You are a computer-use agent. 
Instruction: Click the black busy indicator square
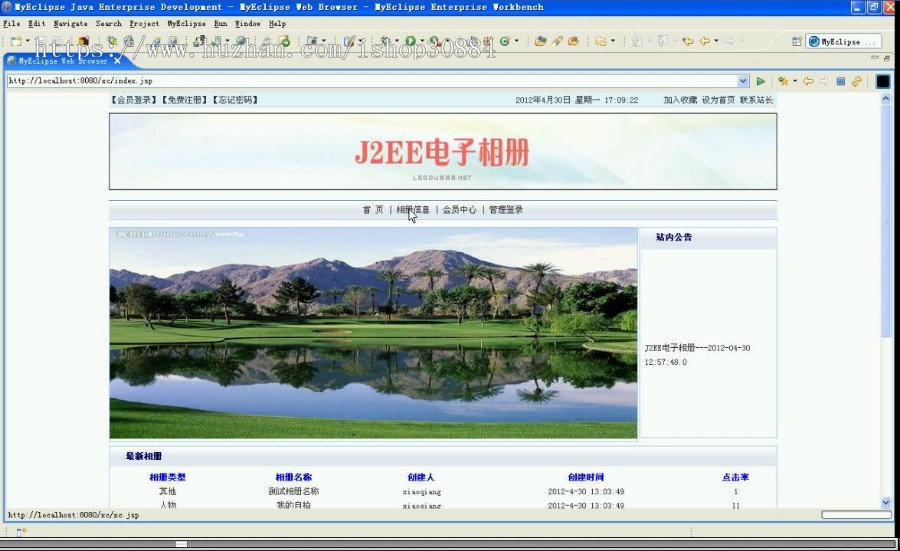point(883,82)
